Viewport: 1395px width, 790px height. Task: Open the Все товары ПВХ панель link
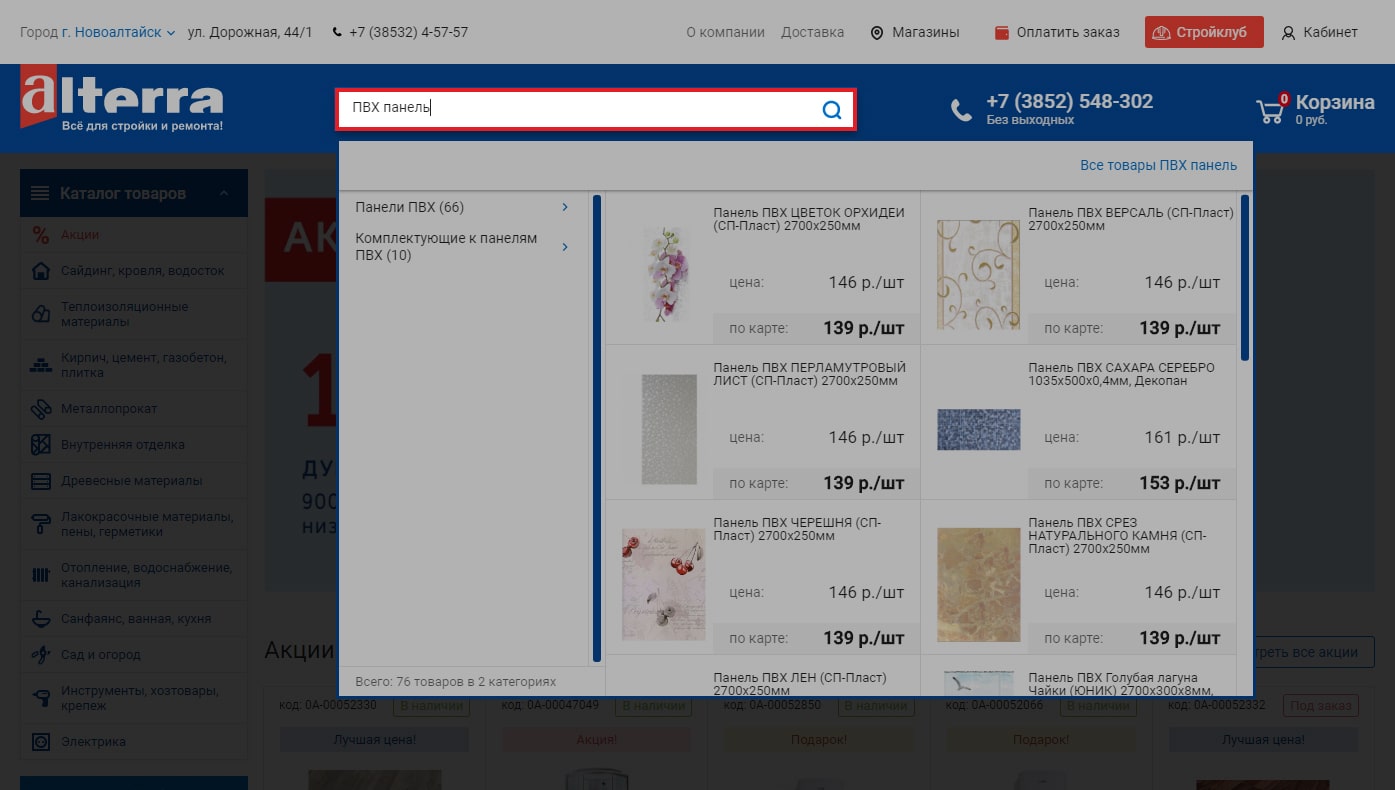[x=1158, y=165]
